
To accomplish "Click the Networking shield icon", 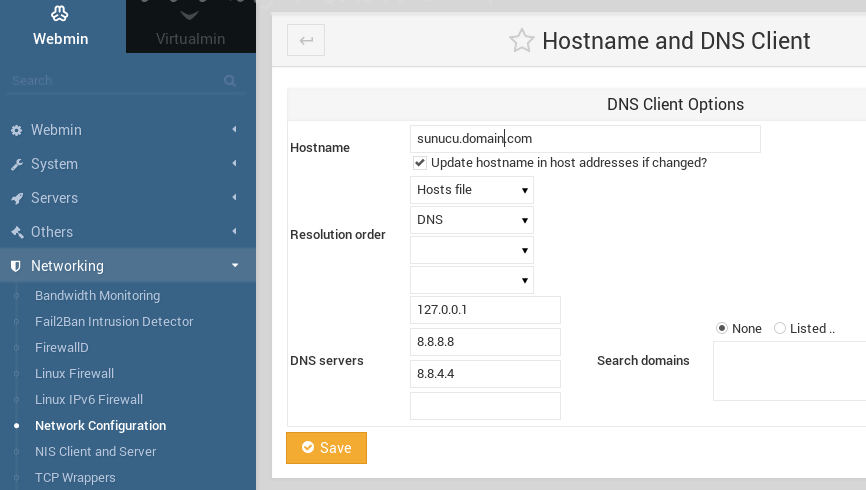I will pos(16,266).
